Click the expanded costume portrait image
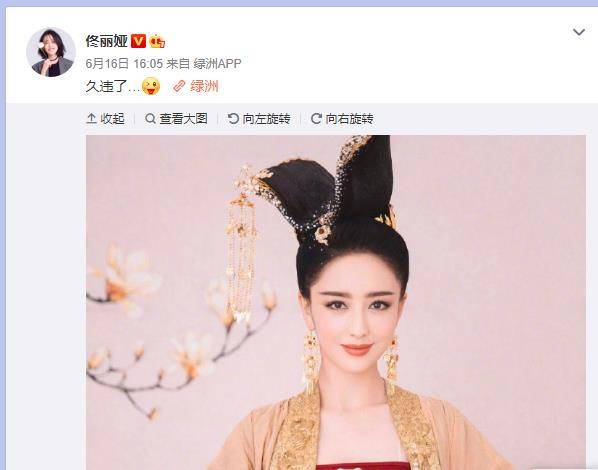The width and height of the screenshot is (598, 470). 336,303
